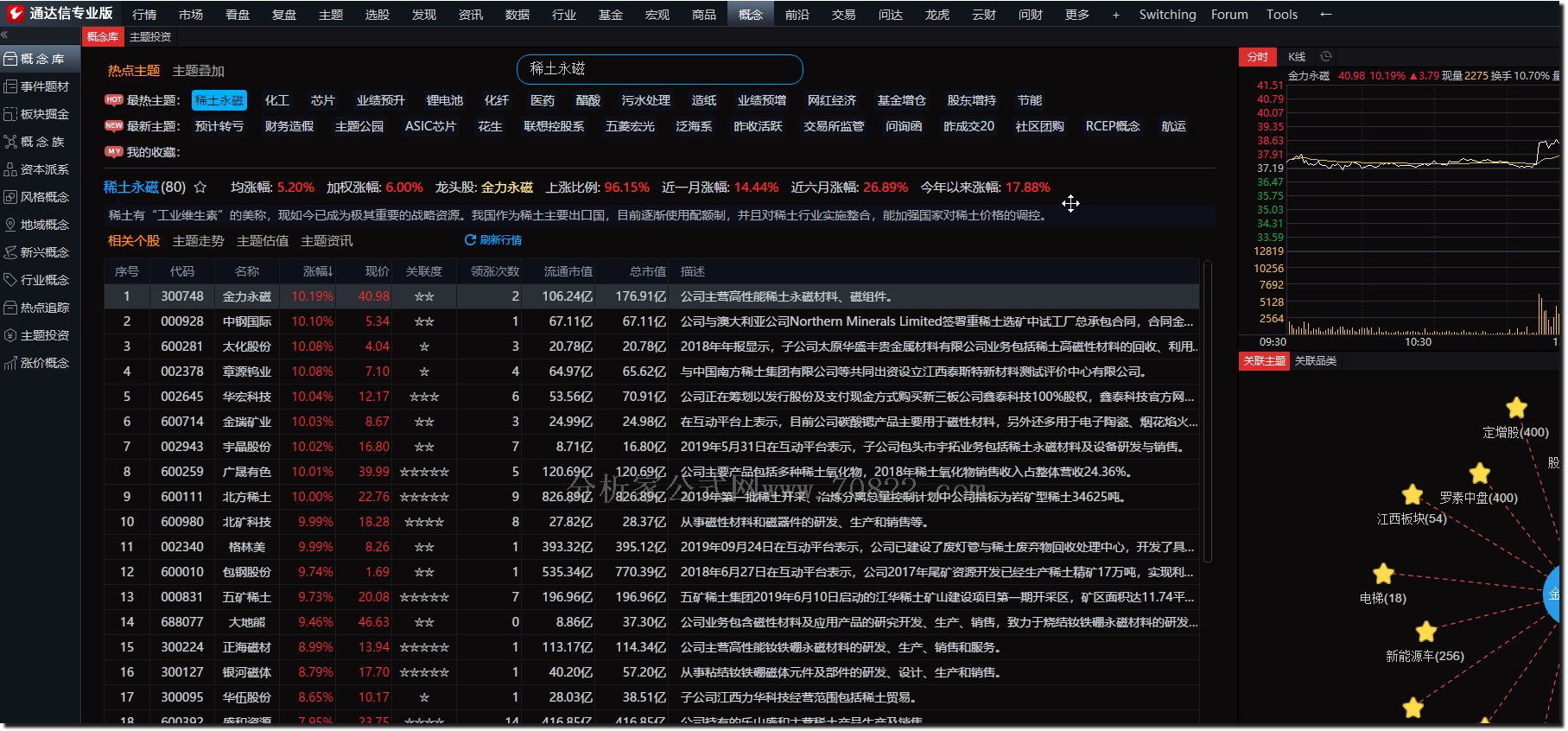Click the 稀土永磁 search field
The image size is (1568, 731).
pyautogui.click(x=660, y=69)
